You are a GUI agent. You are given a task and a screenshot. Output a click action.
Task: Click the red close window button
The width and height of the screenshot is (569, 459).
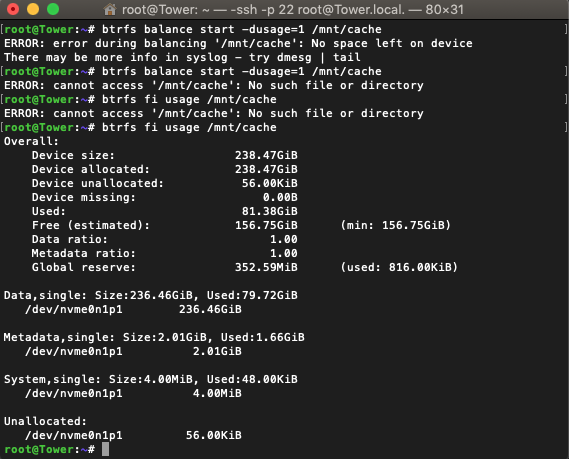pyautogui.click(x=13, y=9)
